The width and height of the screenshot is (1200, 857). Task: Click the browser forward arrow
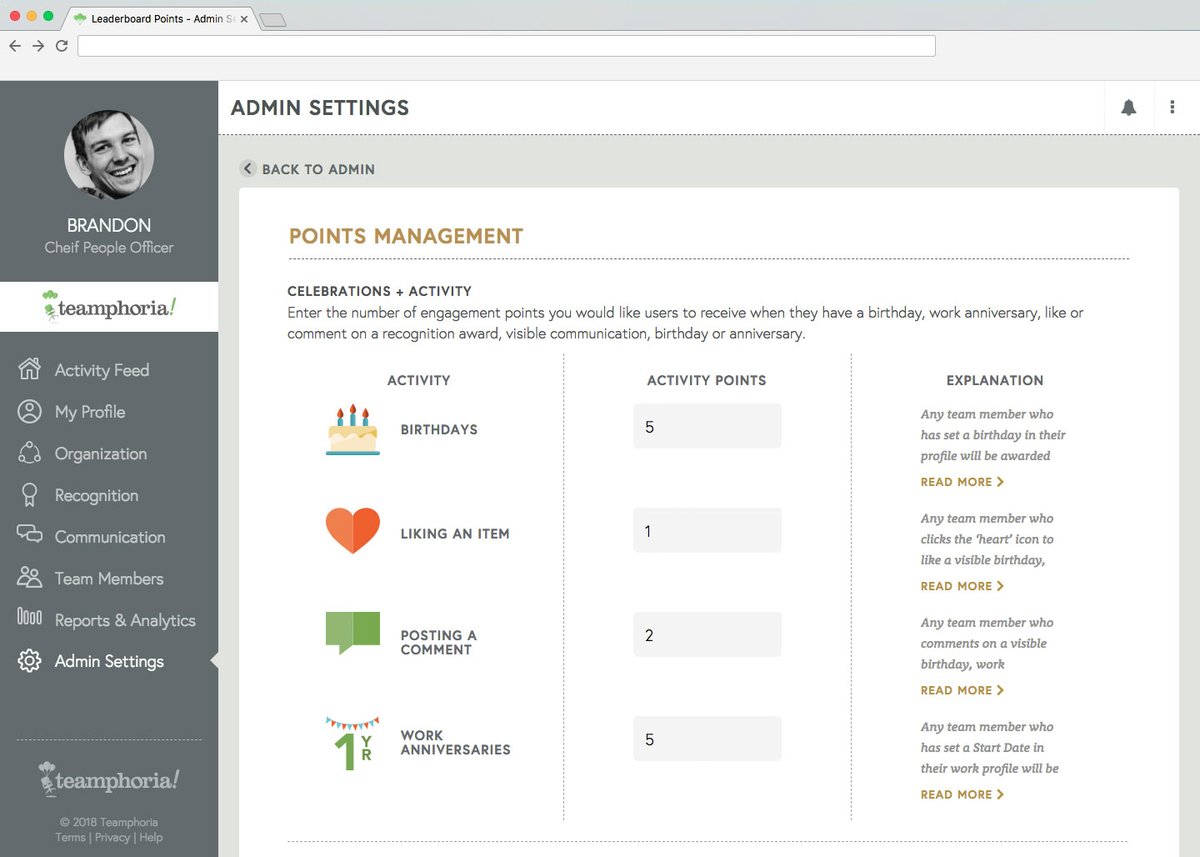pyautogui.click(x=38, y=46)
